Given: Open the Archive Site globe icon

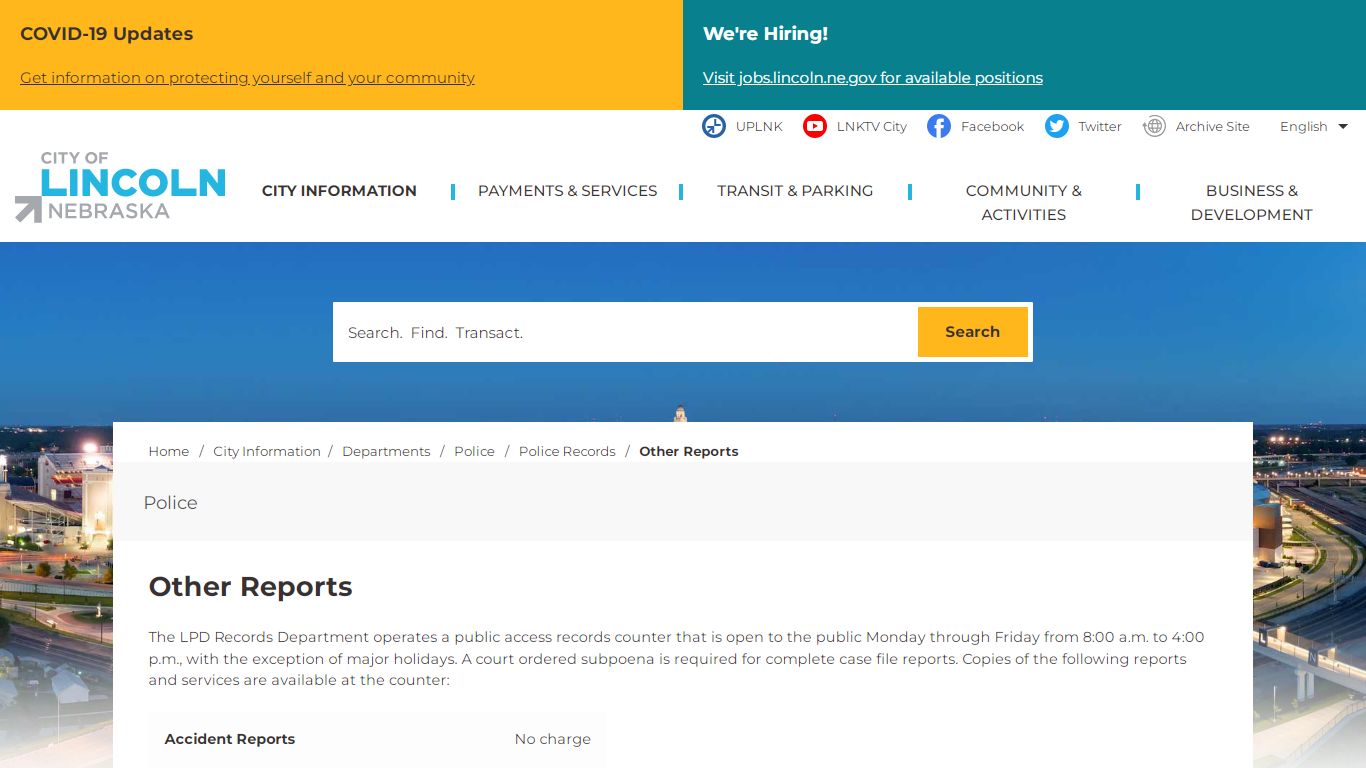Looking at the screenshot, I should pyautogui.click(x=1154, y=126).
